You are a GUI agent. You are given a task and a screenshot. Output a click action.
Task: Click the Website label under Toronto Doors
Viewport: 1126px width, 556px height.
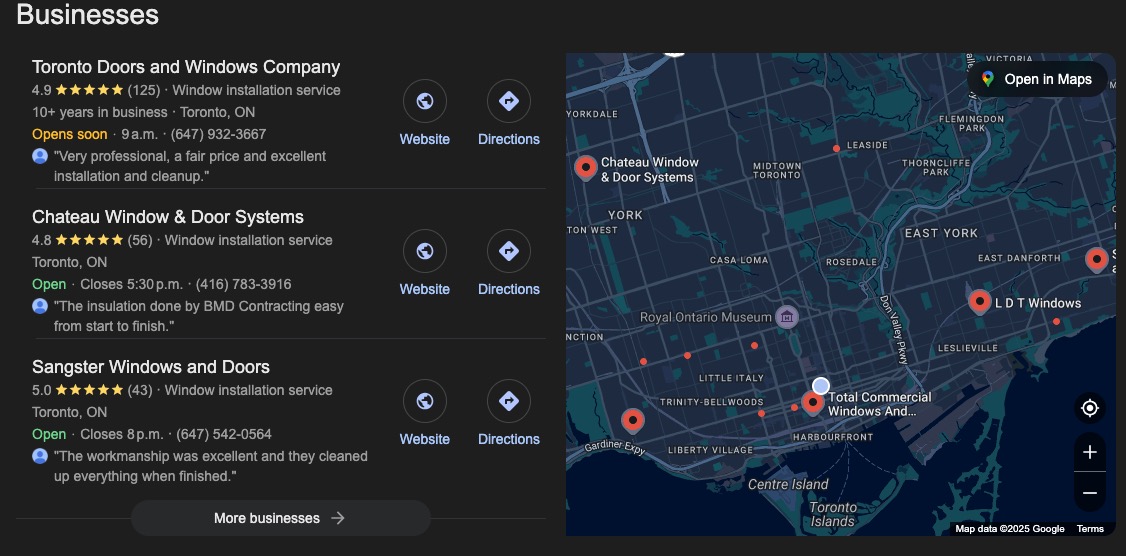(x=424, y=139)
